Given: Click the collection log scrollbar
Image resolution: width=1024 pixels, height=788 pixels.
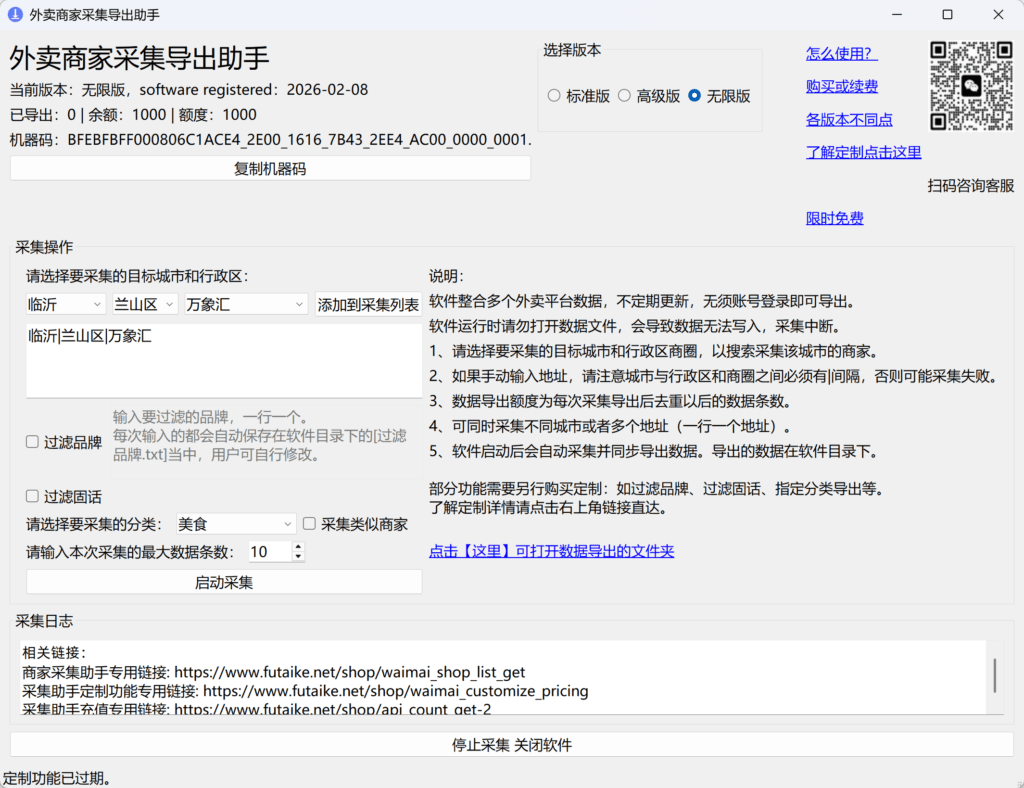Looking at the screenshot, I should point(993,677).
